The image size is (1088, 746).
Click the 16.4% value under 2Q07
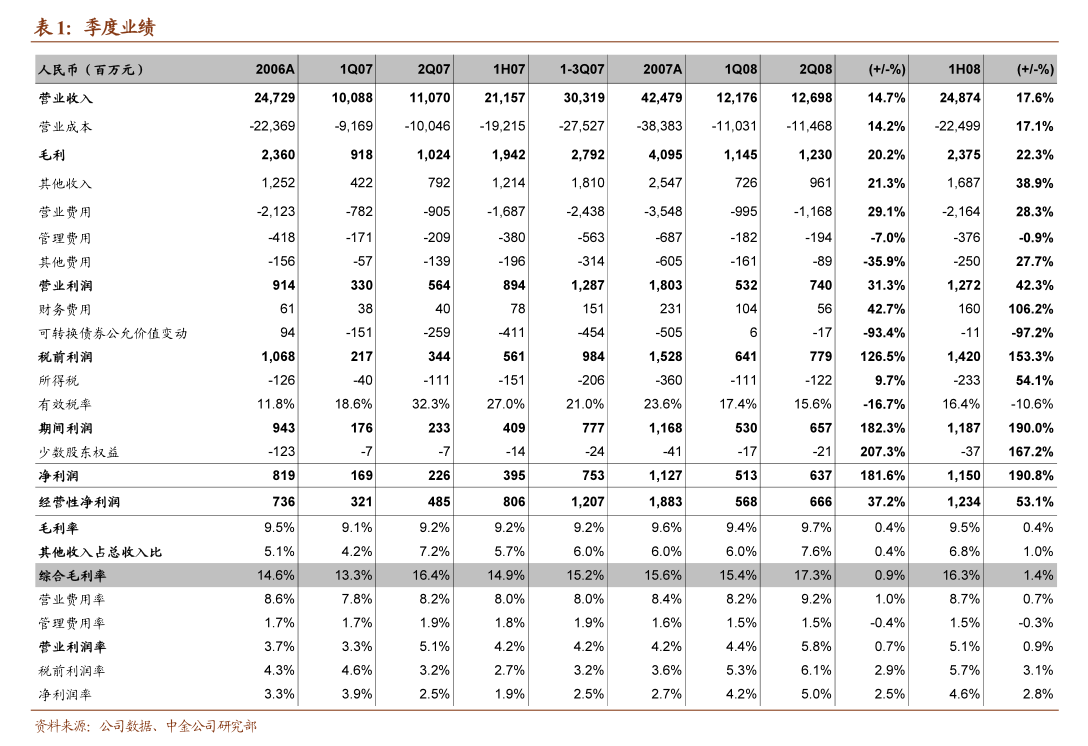(x=431, y=576)
